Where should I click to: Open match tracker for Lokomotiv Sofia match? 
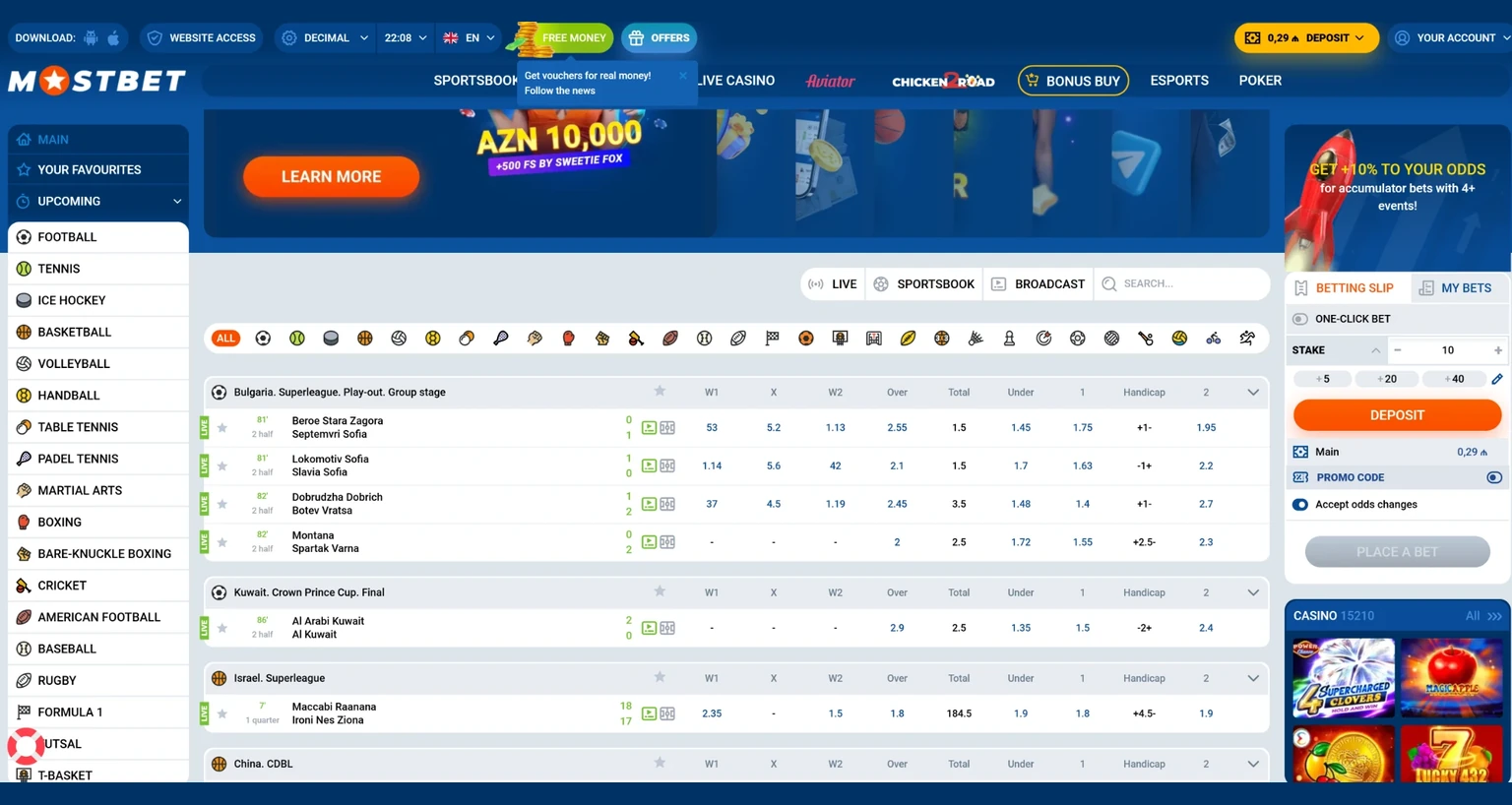point(667,466)
